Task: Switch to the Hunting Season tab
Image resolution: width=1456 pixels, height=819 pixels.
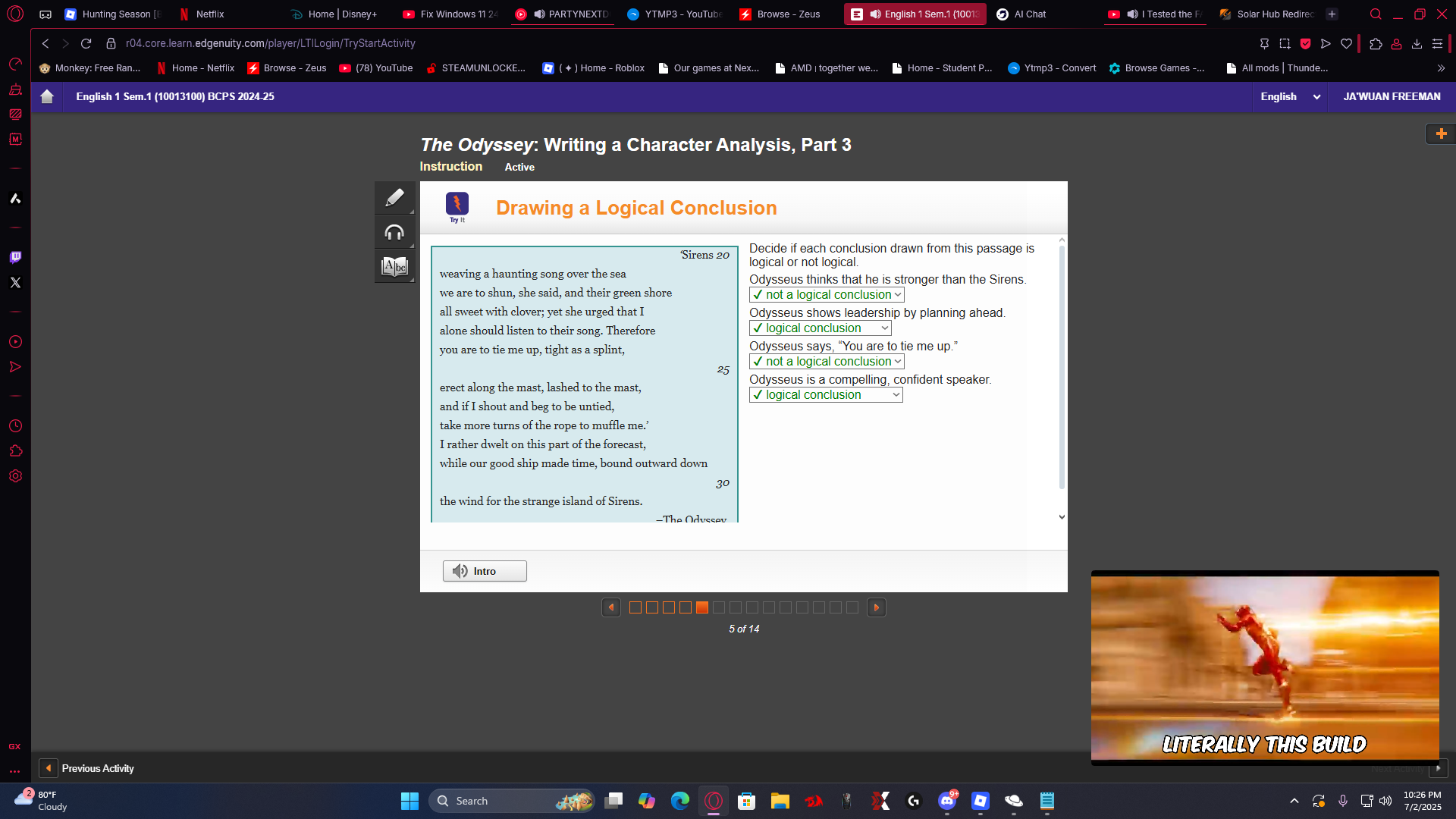Action: pos(114,14)
